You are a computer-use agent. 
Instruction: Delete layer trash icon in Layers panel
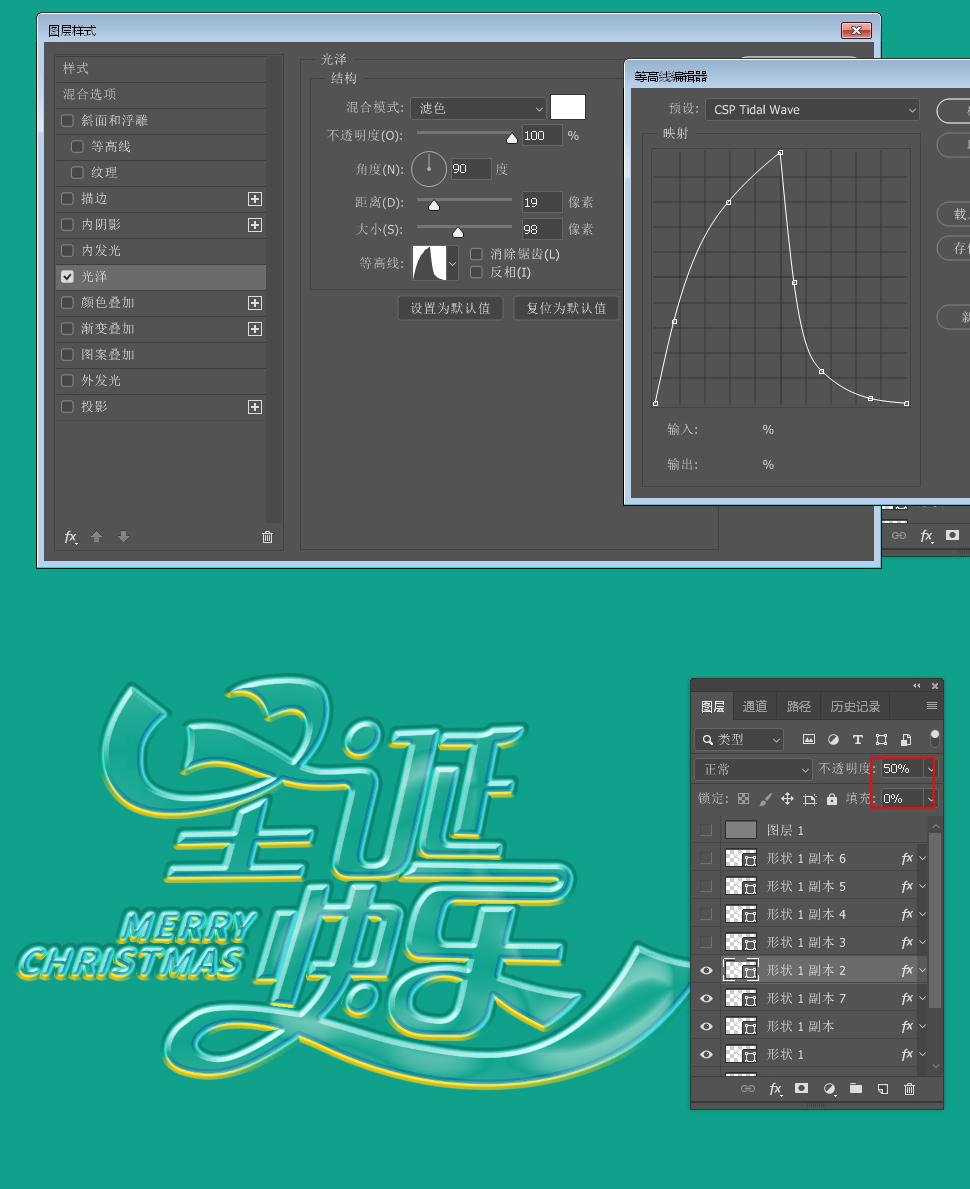click(x=909, y=1089)
